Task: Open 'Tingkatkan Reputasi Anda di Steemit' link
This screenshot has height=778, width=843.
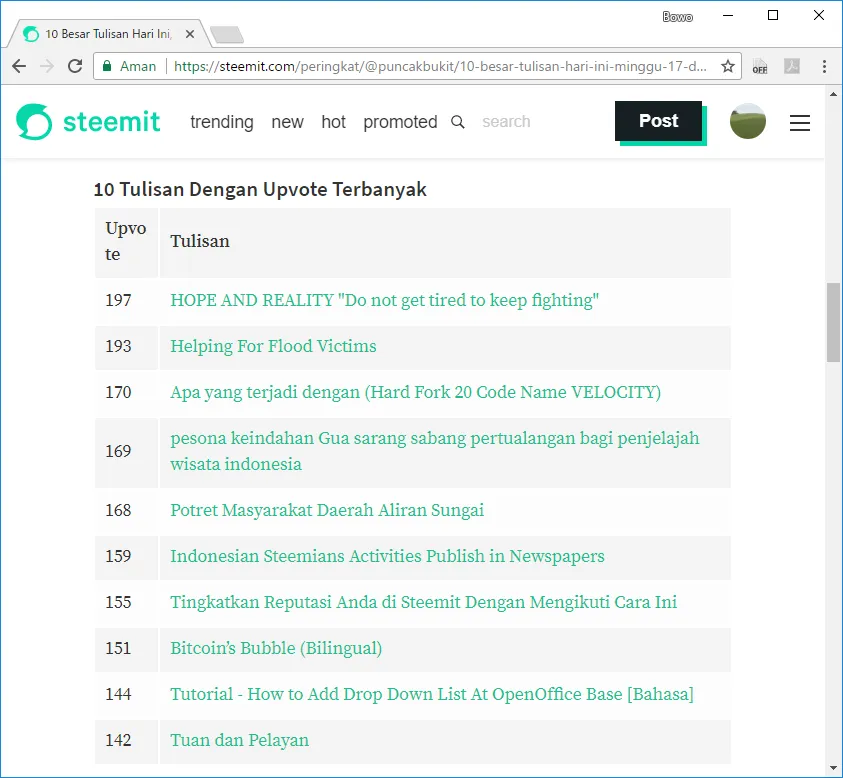Action: (x=424, y=602)
